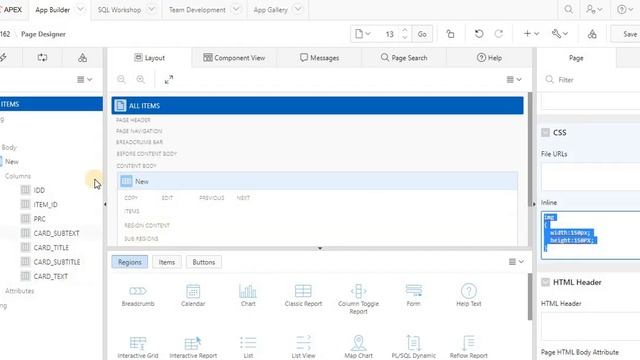Click the App Builder menu label
Viewport: 640px width, 360px height.
click(52, 9)
